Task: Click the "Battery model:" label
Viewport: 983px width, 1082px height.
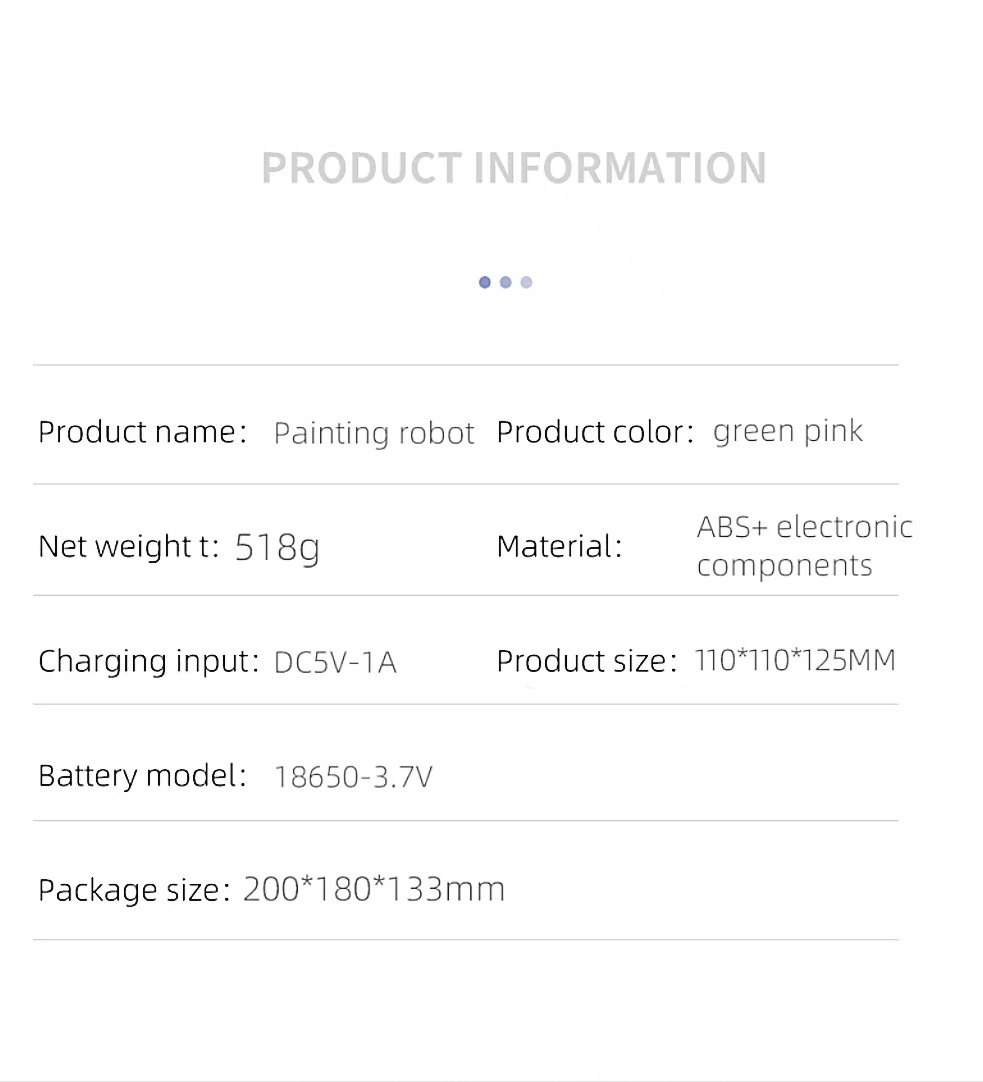Action: pyautogui.click(x=142, y=775)
